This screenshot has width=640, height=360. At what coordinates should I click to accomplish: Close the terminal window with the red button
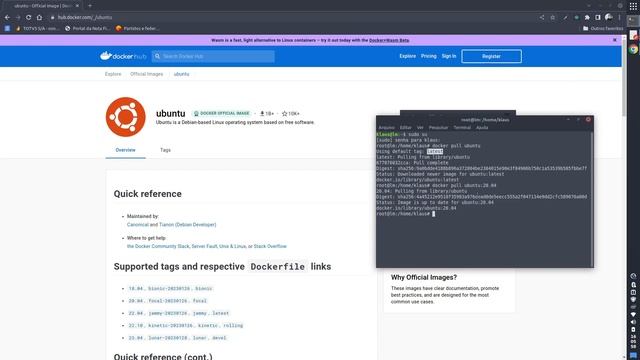click(588, 120)
